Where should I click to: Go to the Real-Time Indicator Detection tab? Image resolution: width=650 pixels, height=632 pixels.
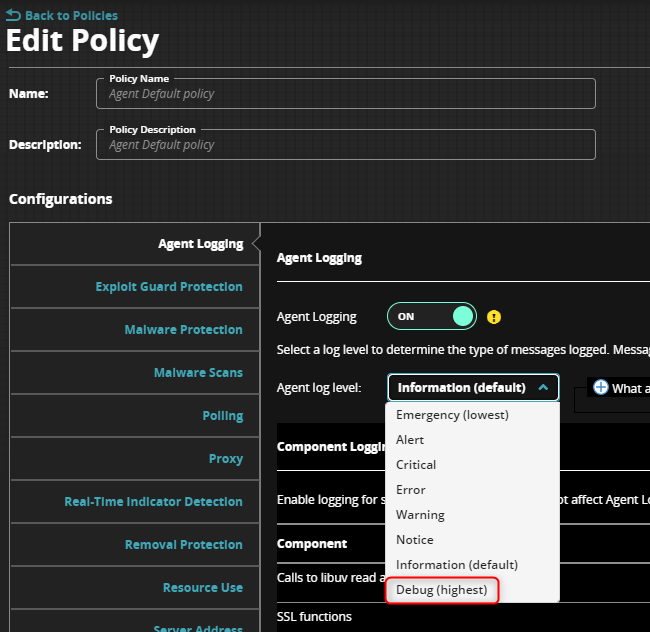[x=153, y=502]
